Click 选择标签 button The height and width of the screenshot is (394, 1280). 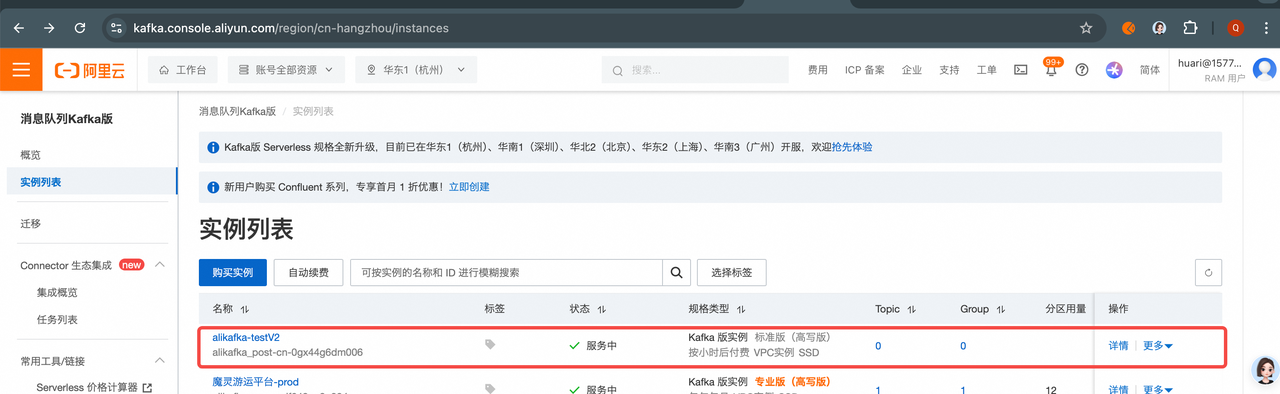click(732, 273)
